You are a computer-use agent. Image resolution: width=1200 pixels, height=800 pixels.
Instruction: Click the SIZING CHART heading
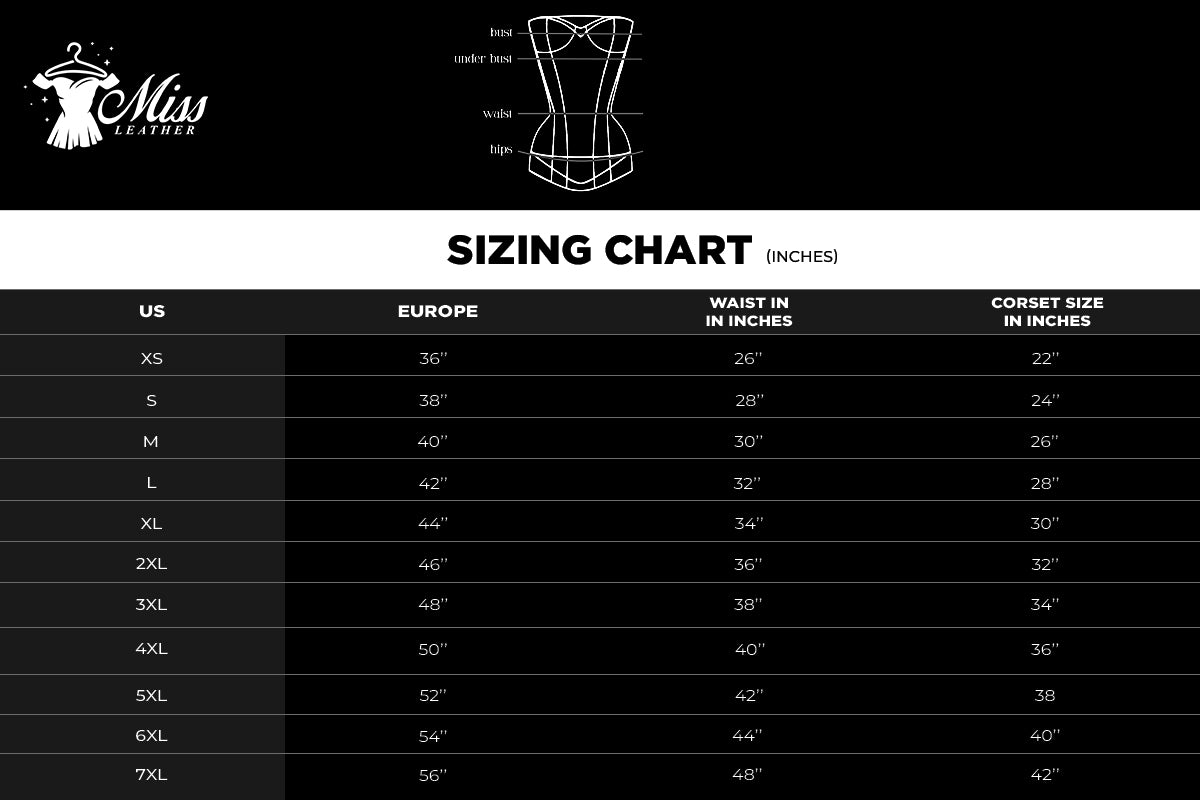pyautogui.click(x=599, y=250)
